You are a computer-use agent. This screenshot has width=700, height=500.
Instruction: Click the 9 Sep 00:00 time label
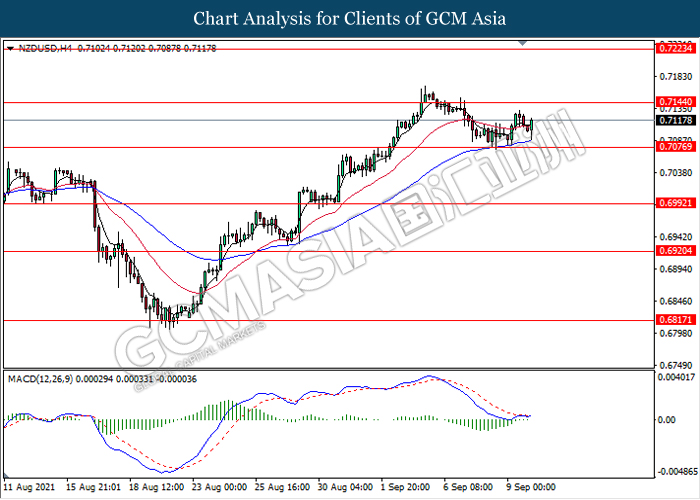(x=531, y=487)
